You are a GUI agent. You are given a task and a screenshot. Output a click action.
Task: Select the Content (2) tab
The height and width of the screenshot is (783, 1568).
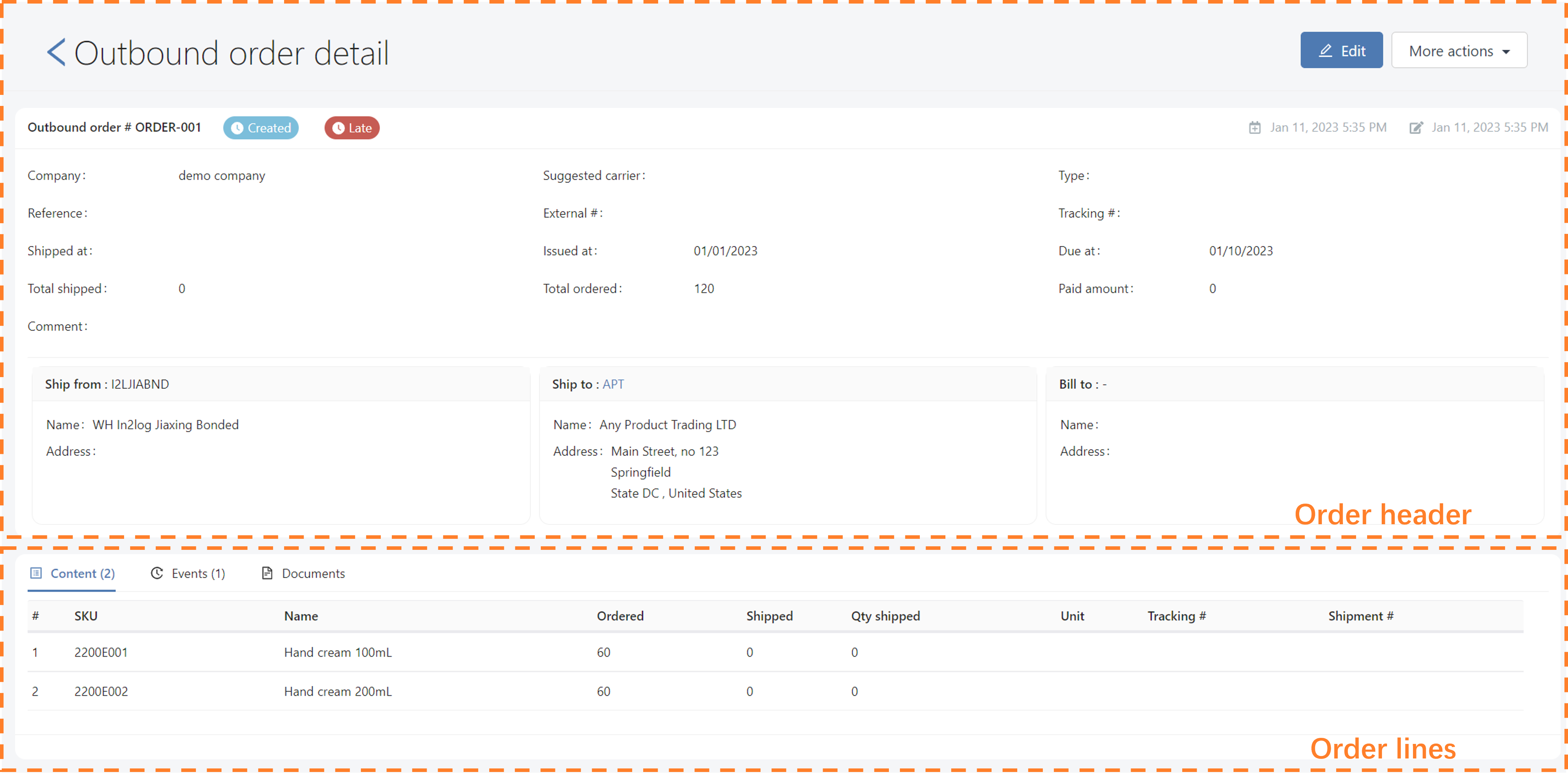coord(82,573)
